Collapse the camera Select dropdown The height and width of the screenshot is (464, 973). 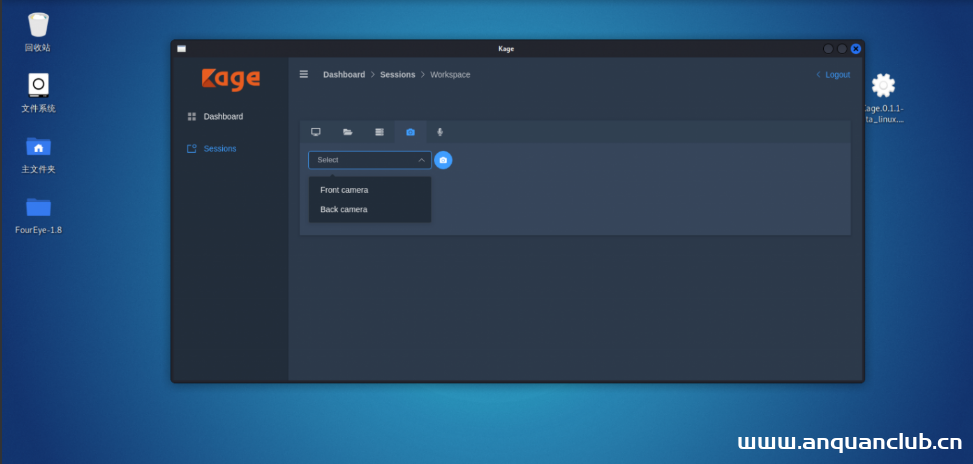pos(369,160)
